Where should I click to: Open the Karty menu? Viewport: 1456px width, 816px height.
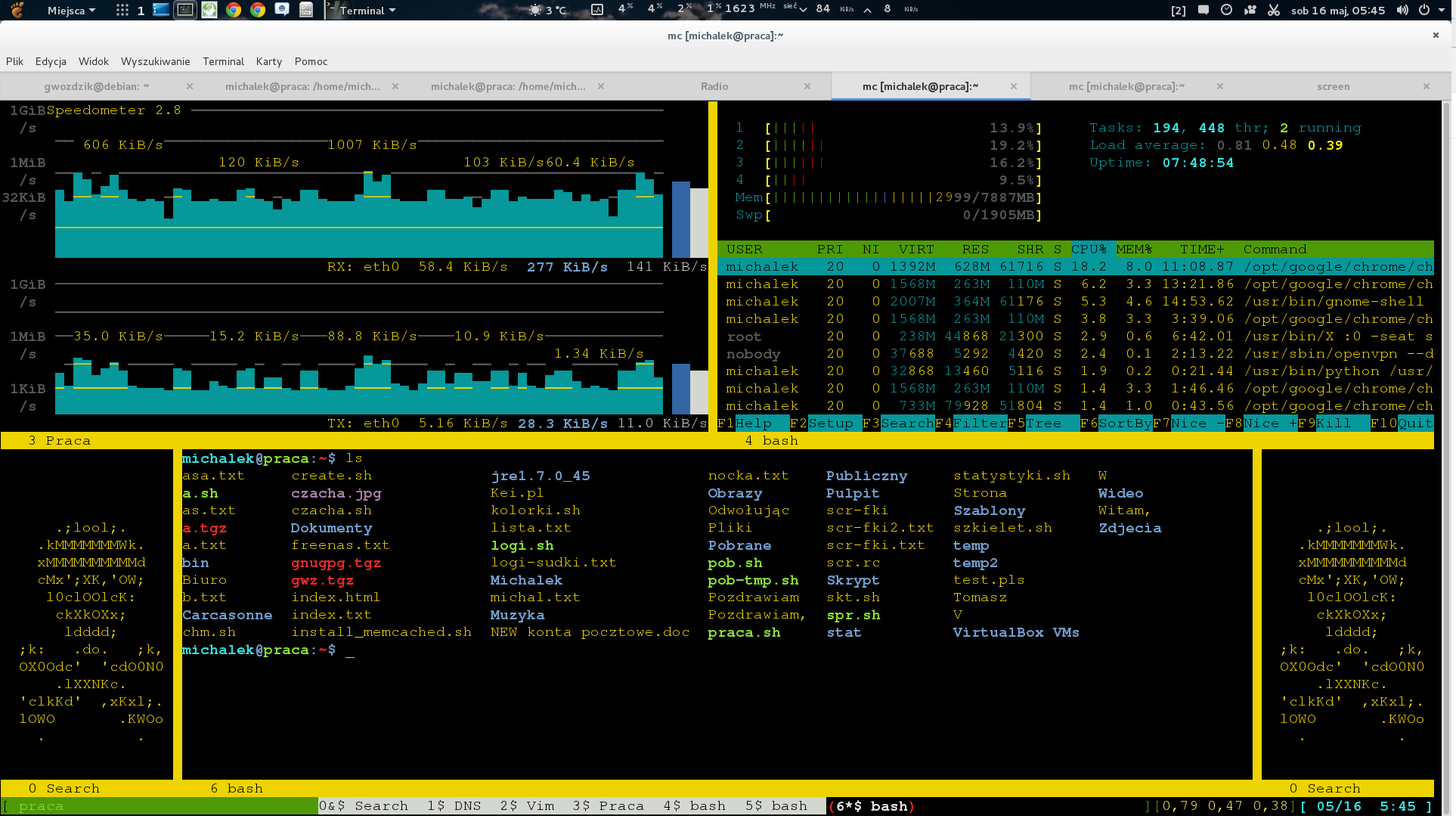(268, 61)
